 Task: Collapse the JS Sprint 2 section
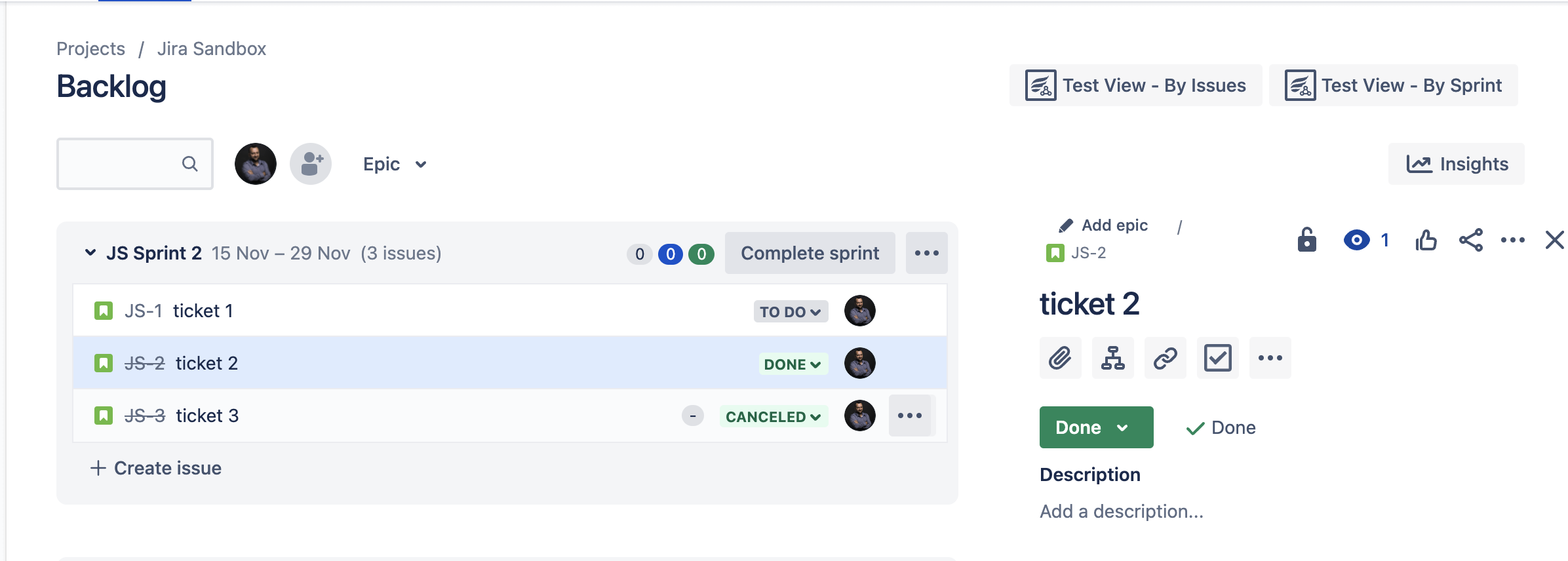(90, 253)
